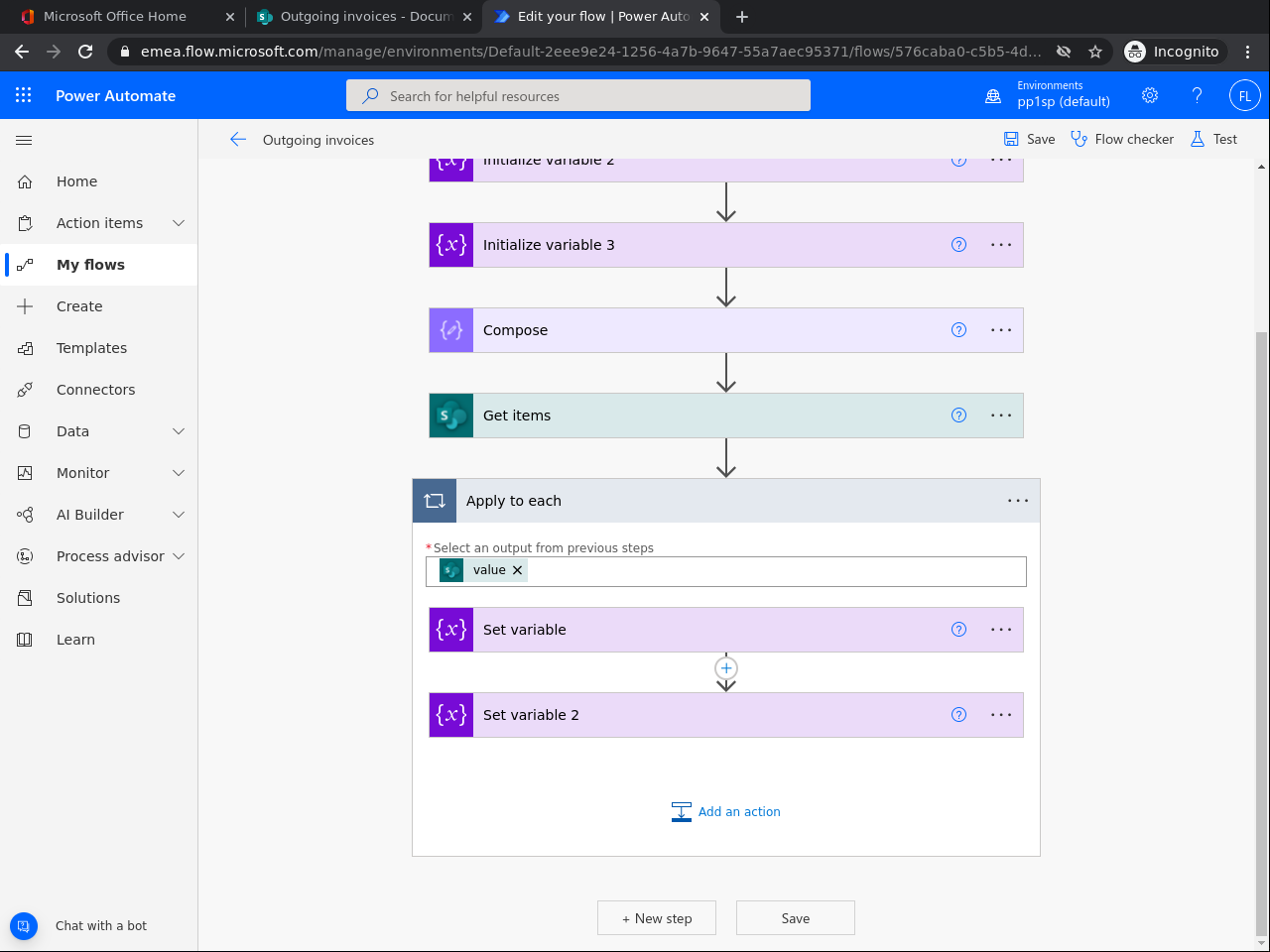Click the Compose step icon

point(451,330)
